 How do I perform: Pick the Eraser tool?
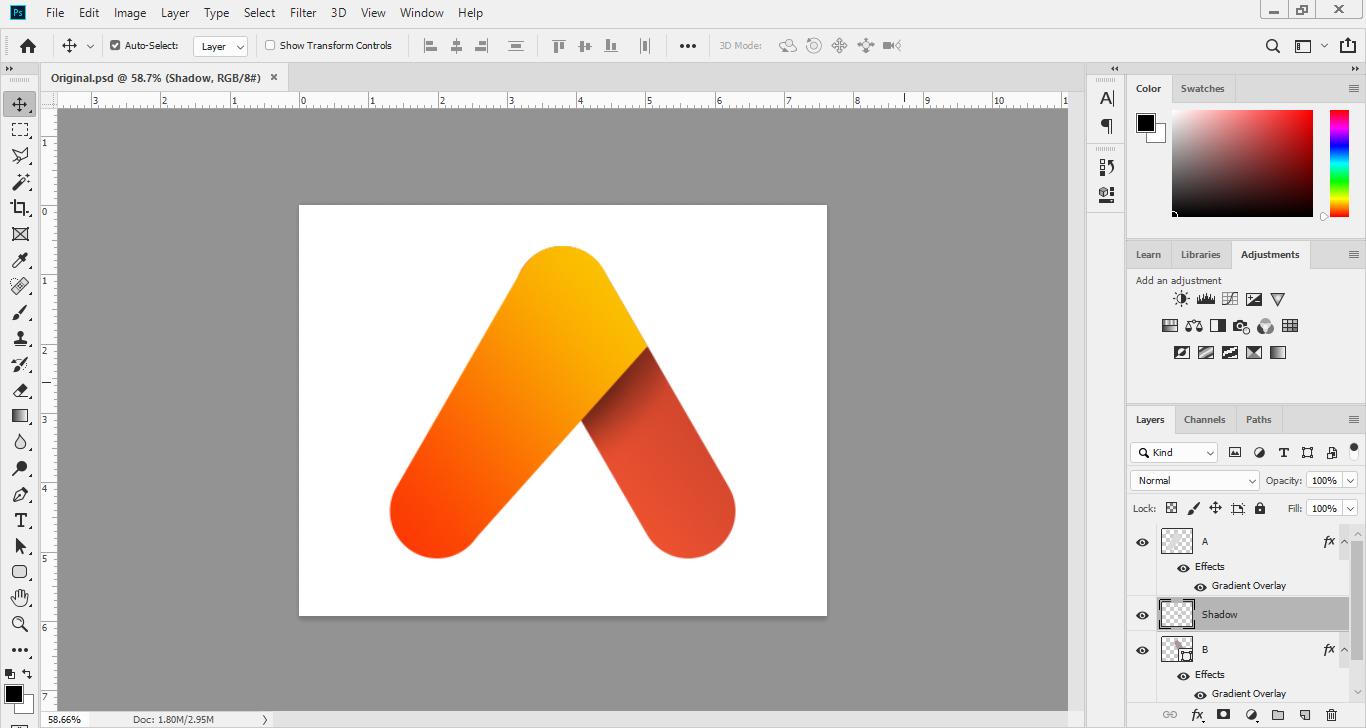19,390
